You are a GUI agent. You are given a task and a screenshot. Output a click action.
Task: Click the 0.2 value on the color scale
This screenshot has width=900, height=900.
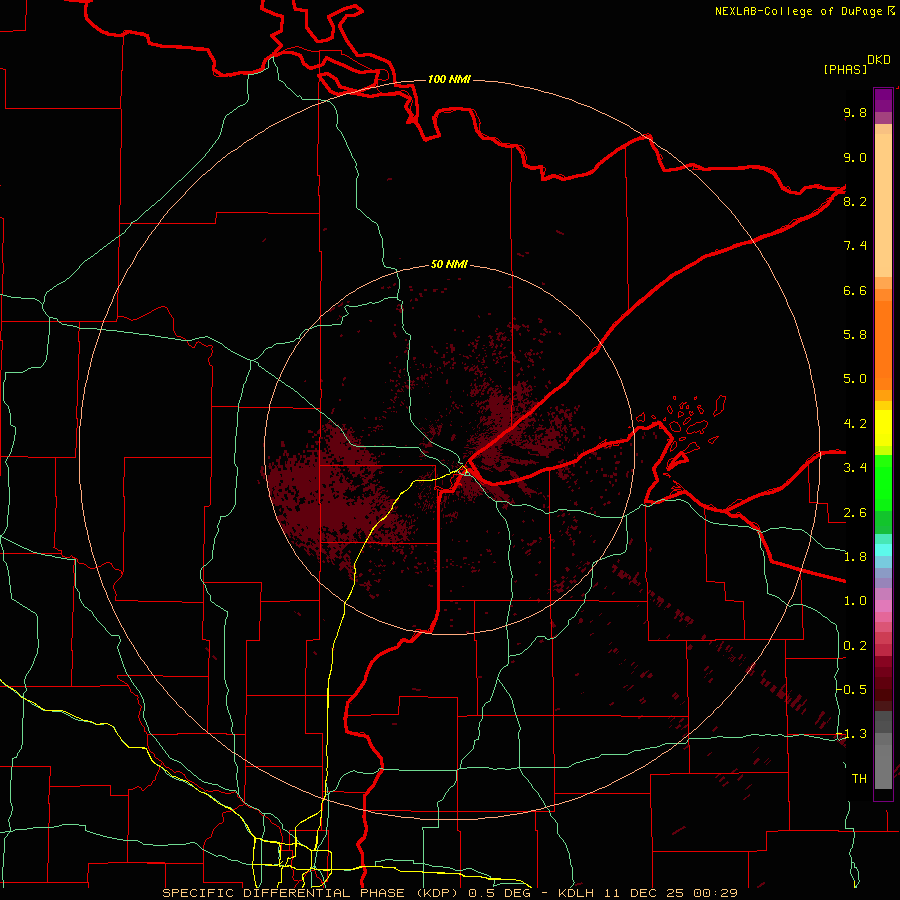pyautogui.click(x=855, y=646)
